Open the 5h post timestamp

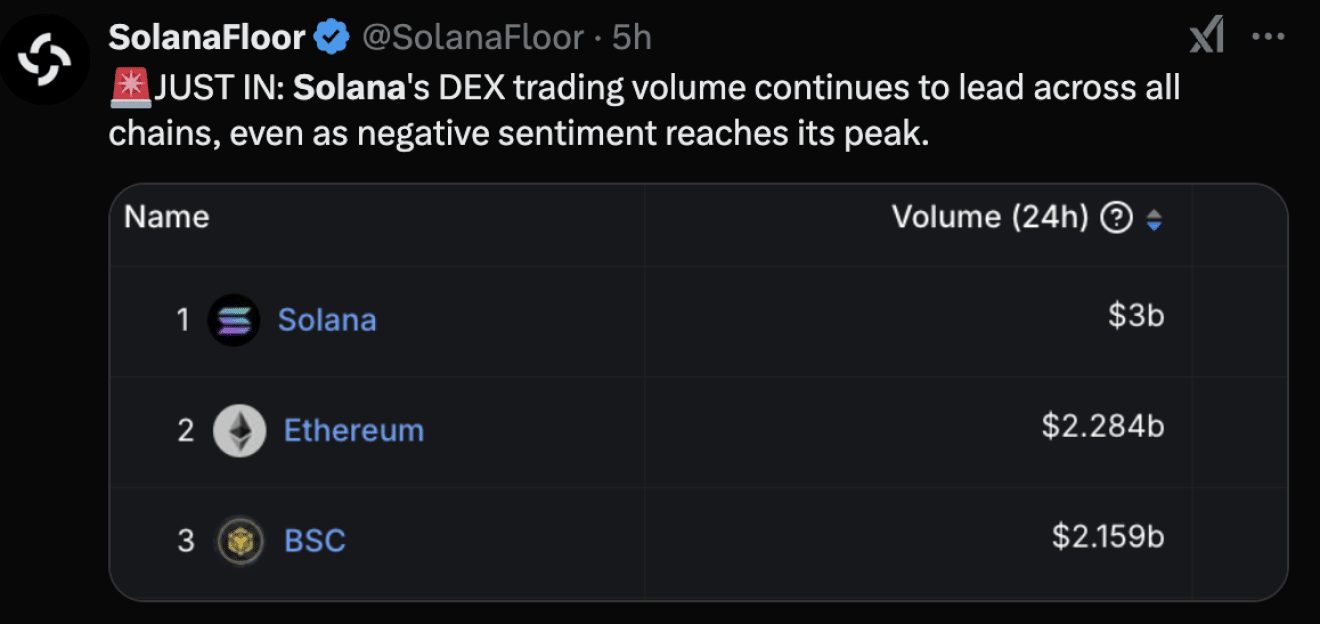click(632, 38)
